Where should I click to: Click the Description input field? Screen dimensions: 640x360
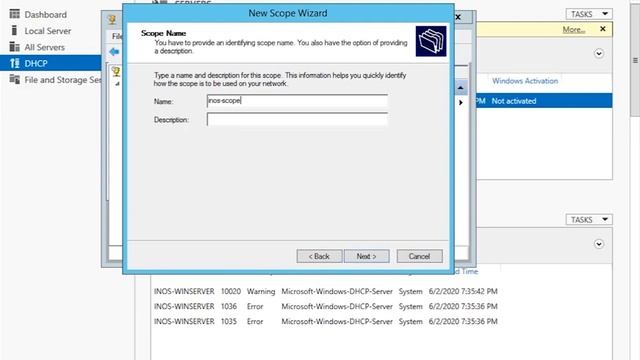pyautogui.click(x=297, y=119)
